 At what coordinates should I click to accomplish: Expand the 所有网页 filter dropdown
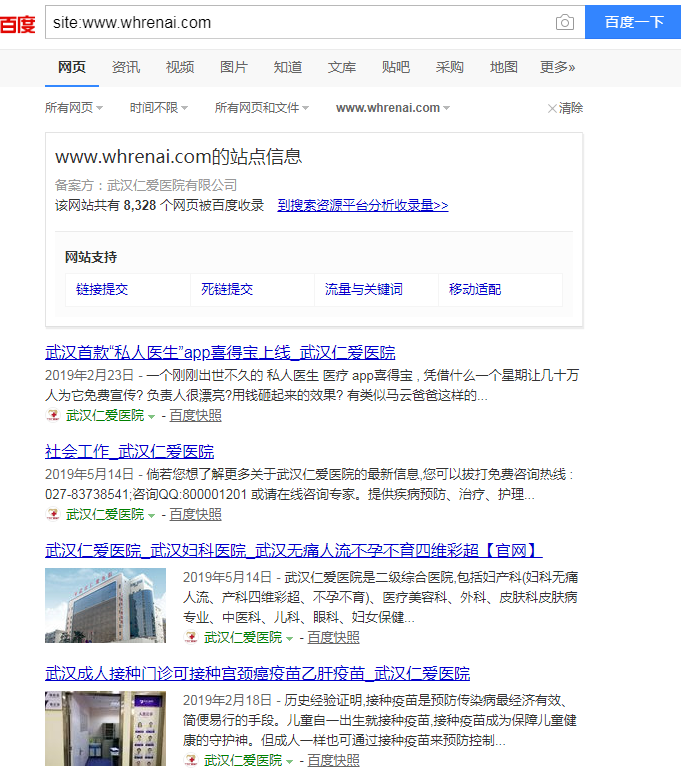[x=74, y=108]
